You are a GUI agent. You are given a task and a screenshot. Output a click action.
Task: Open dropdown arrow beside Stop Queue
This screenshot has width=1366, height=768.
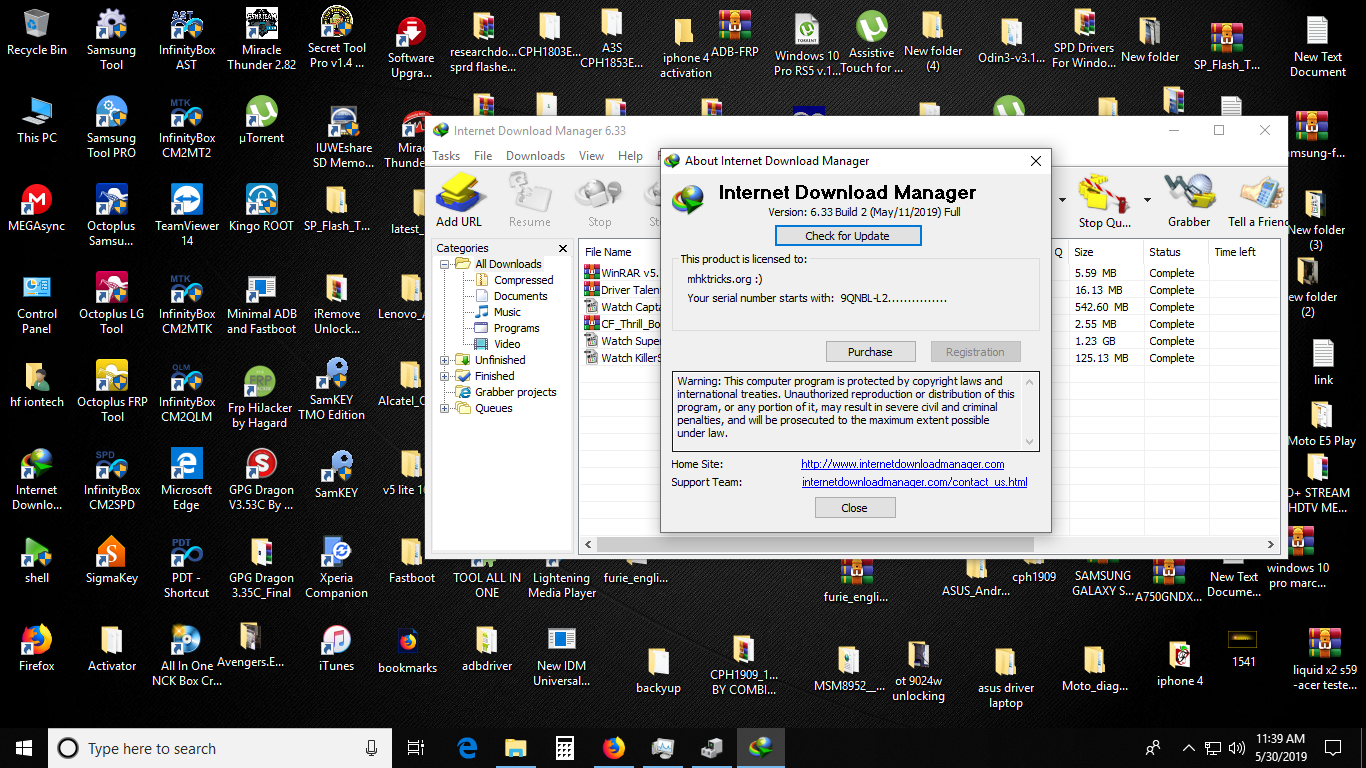1147,199
